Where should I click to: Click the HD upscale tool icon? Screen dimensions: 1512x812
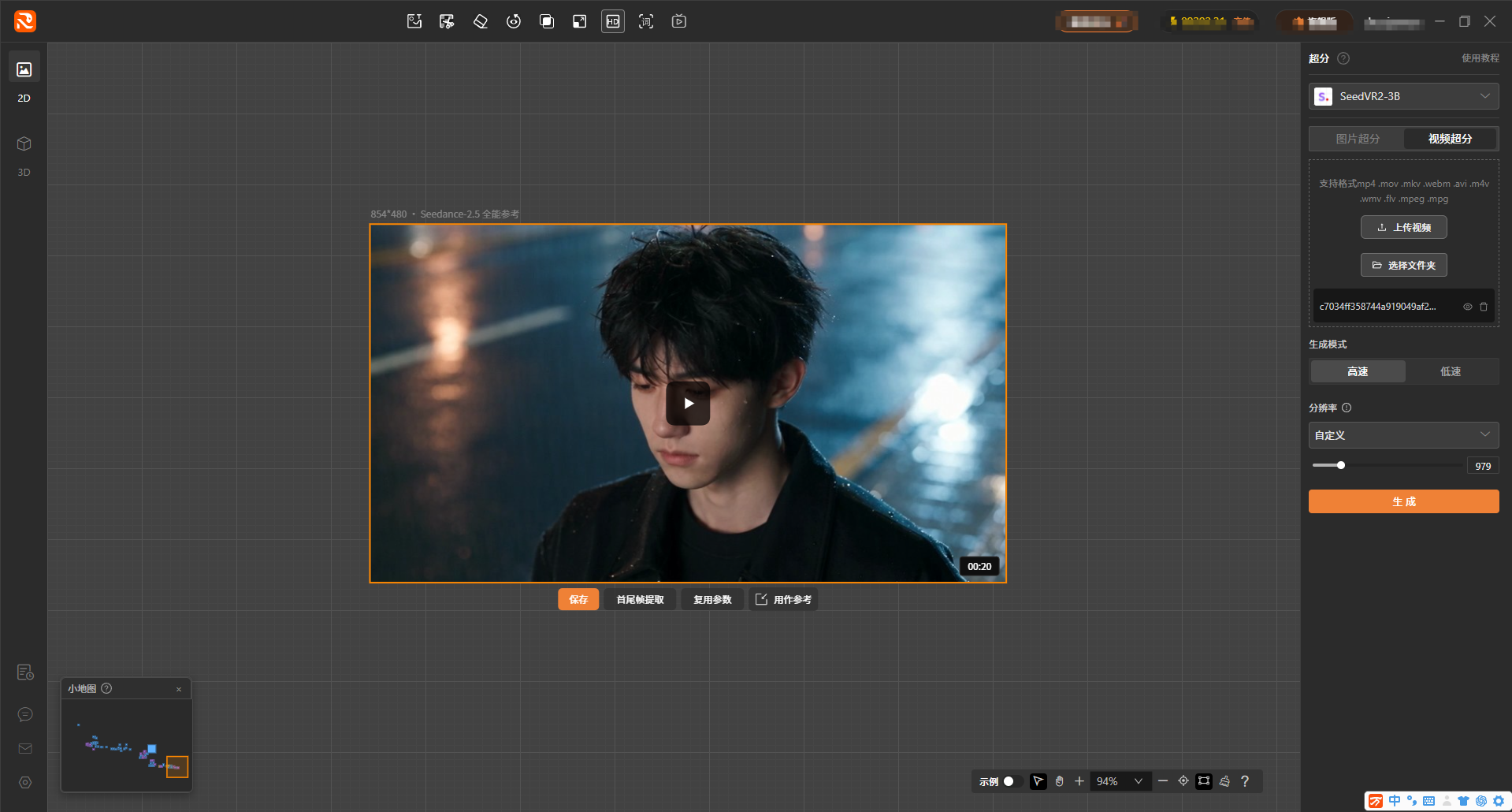[x=613, y=21]
